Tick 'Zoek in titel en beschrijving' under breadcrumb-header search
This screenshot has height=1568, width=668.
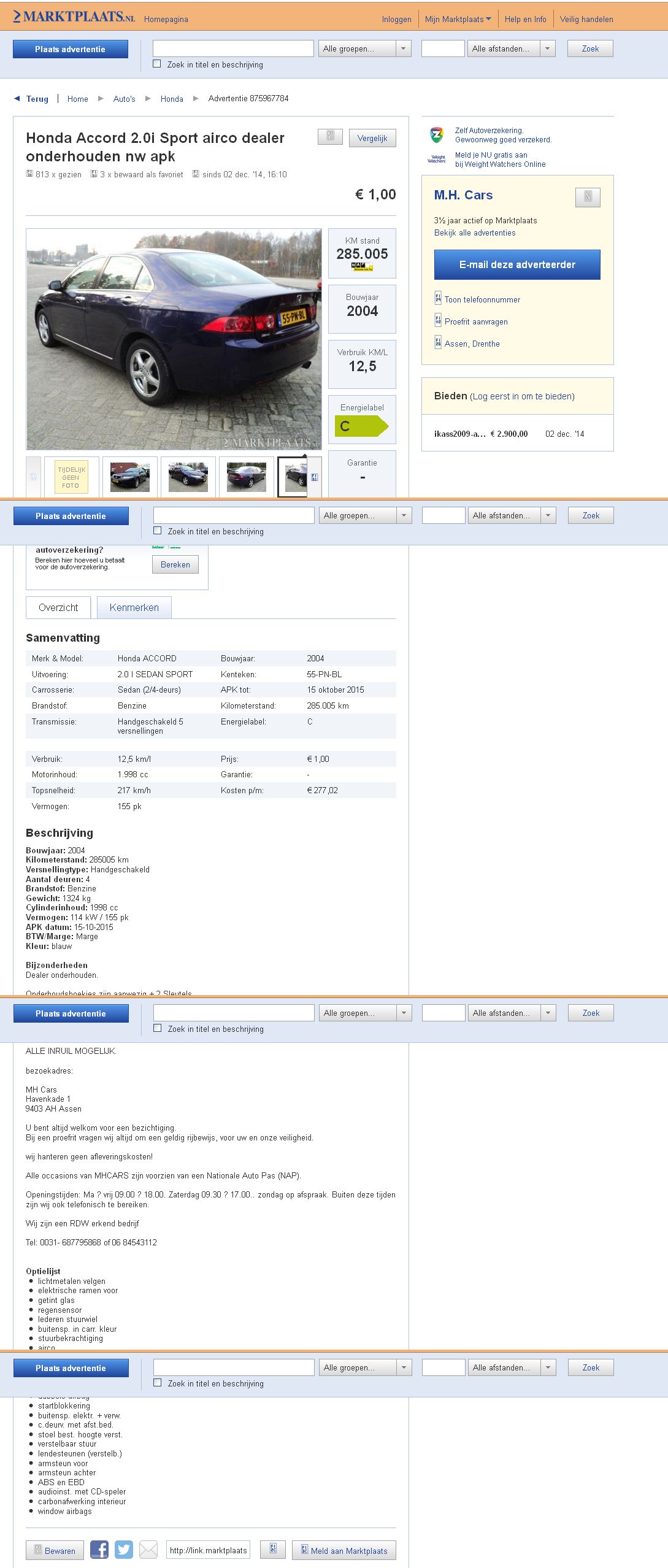(x=157, y=64)
